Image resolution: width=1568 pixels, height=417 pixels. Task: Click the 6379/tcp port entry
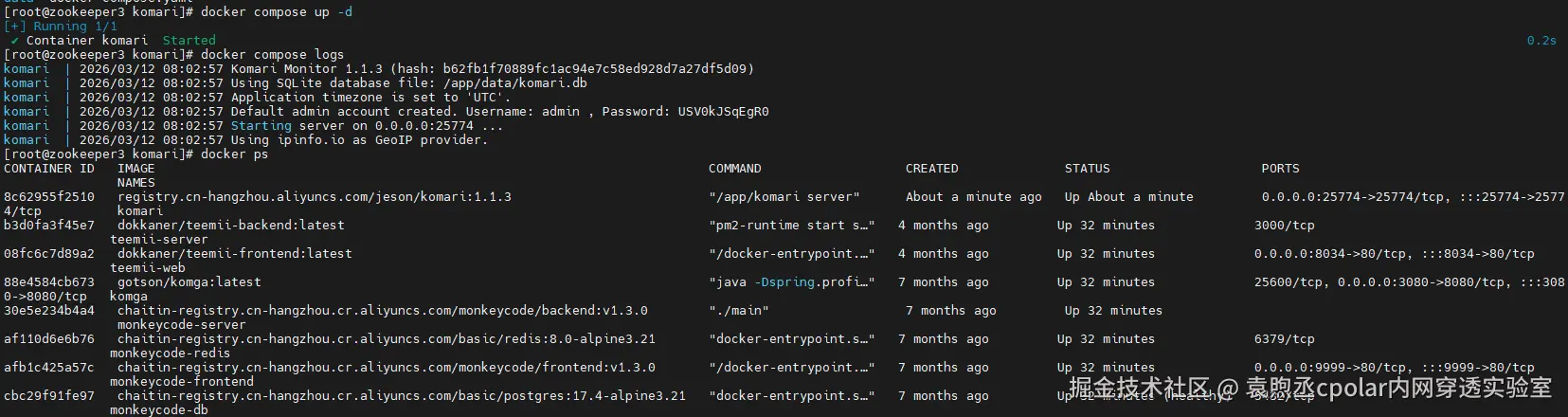[1284, 339]
